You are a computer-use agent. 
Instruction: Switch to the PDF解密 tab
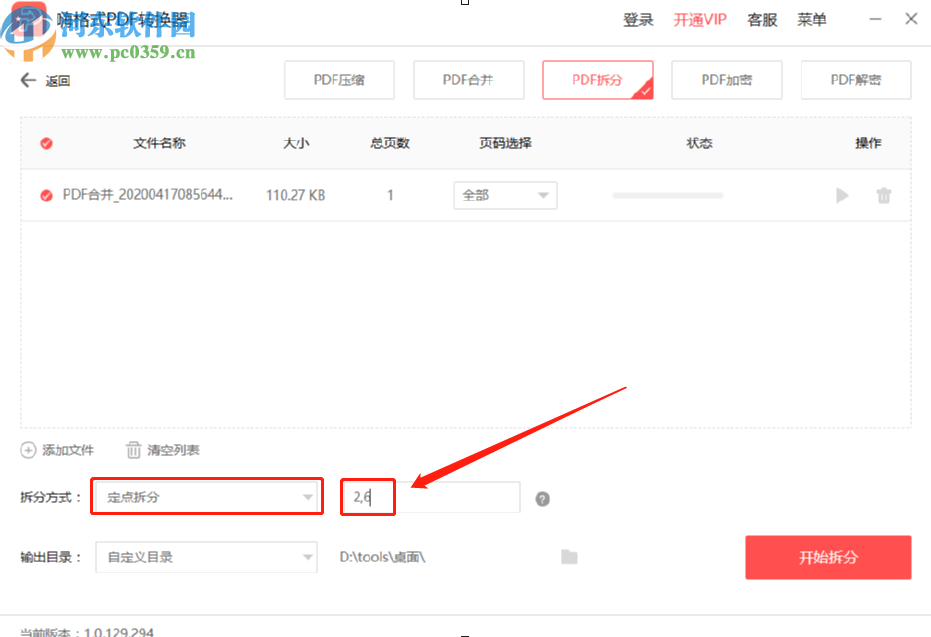856,80
